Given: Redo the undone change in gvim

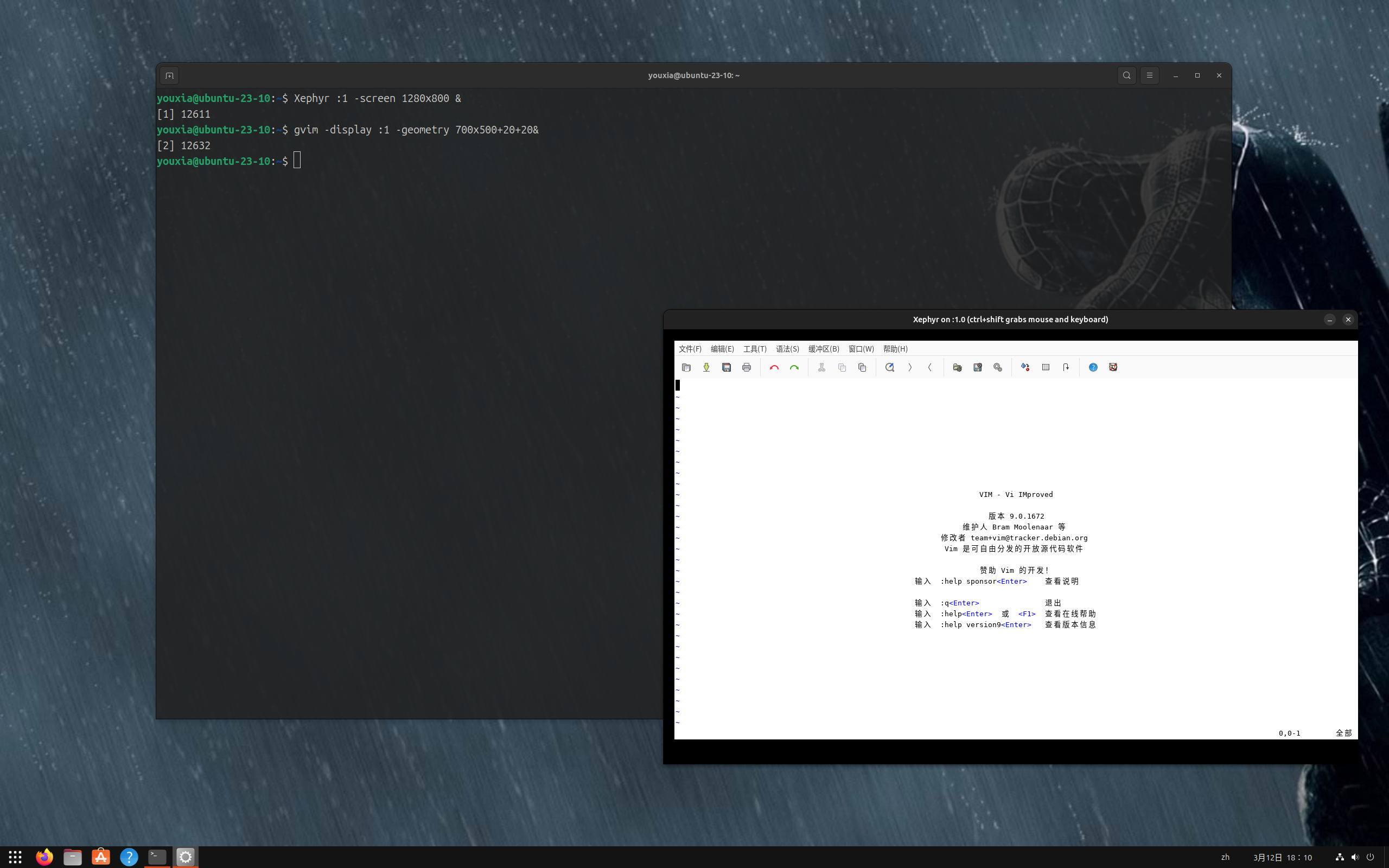Looking at the screenshot, I should pos(793,367).
